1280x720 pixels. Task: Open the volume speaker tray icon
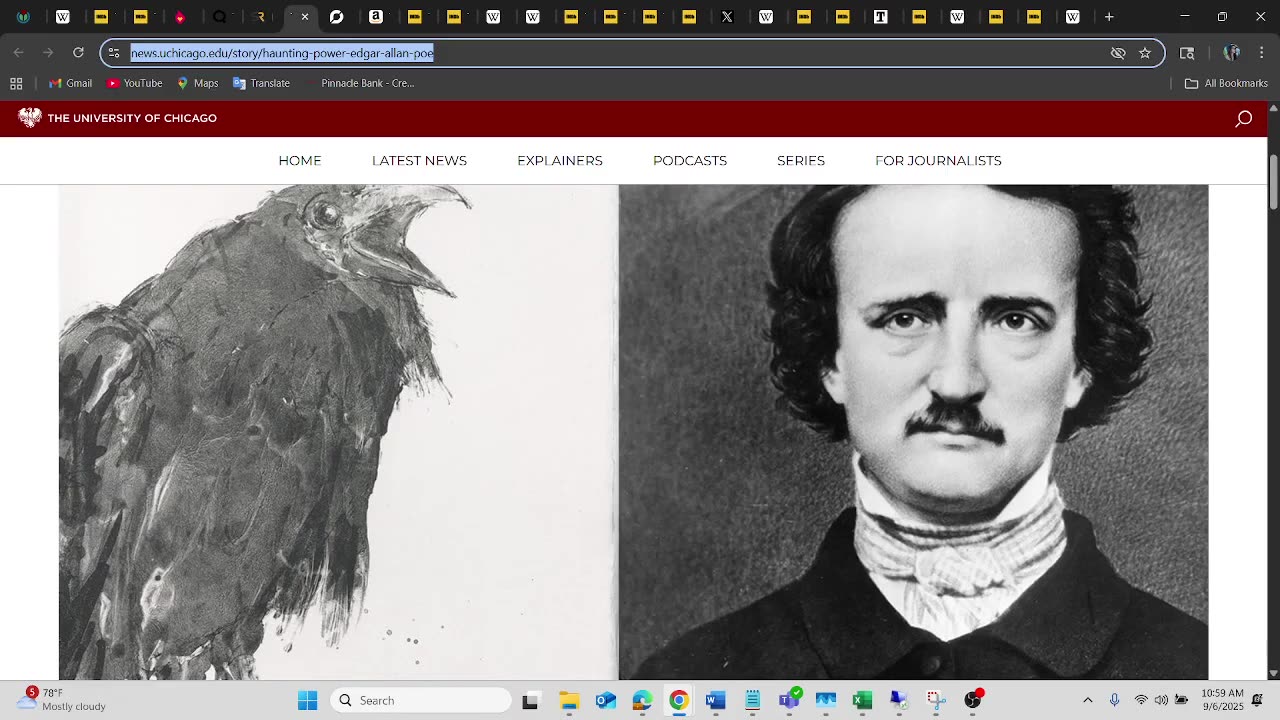pyautogui.click(x=1161, y=700)
